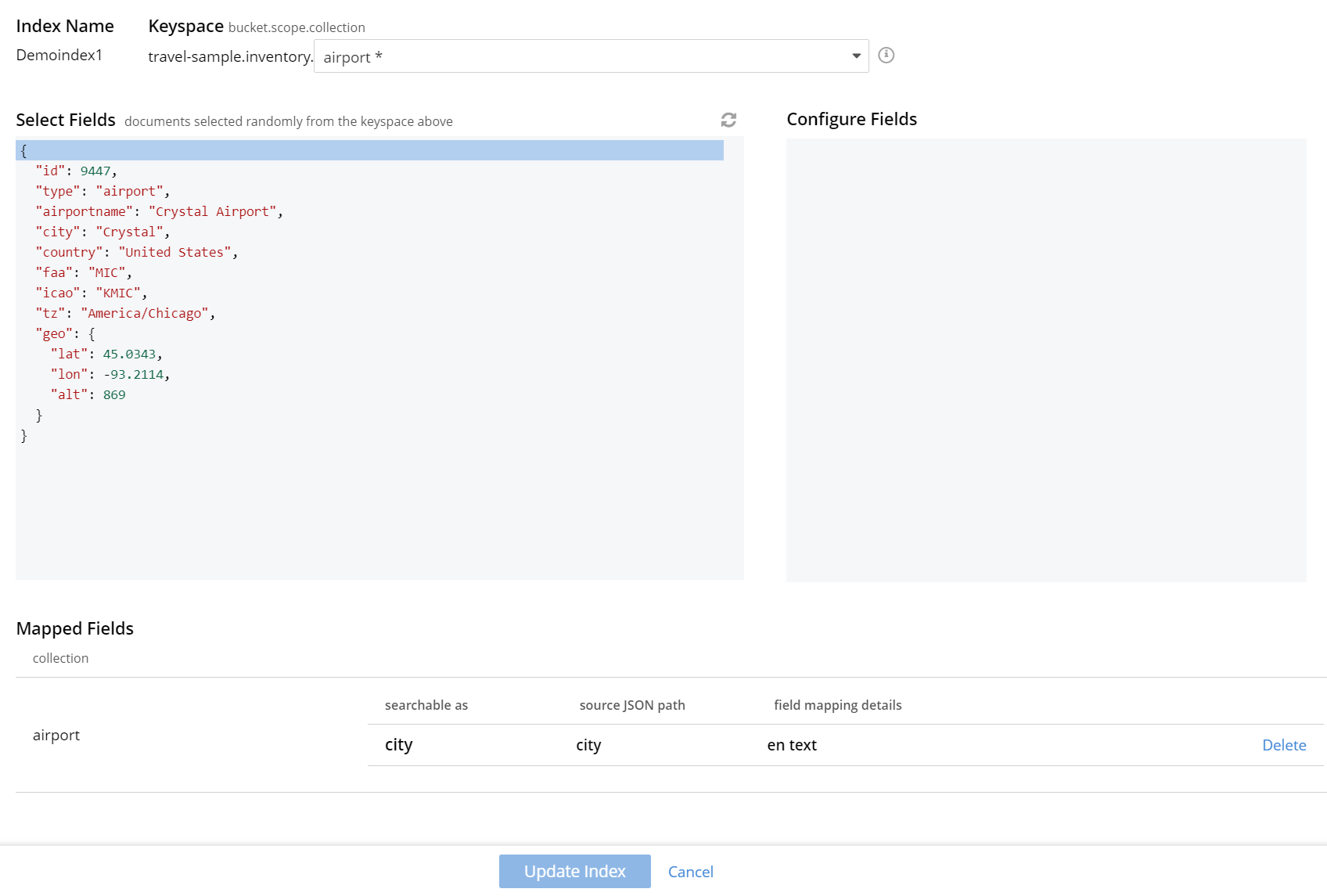Viewport: 1327px width, 896px height.
Task: Click the Cancel link
Action: pos(691,872)
